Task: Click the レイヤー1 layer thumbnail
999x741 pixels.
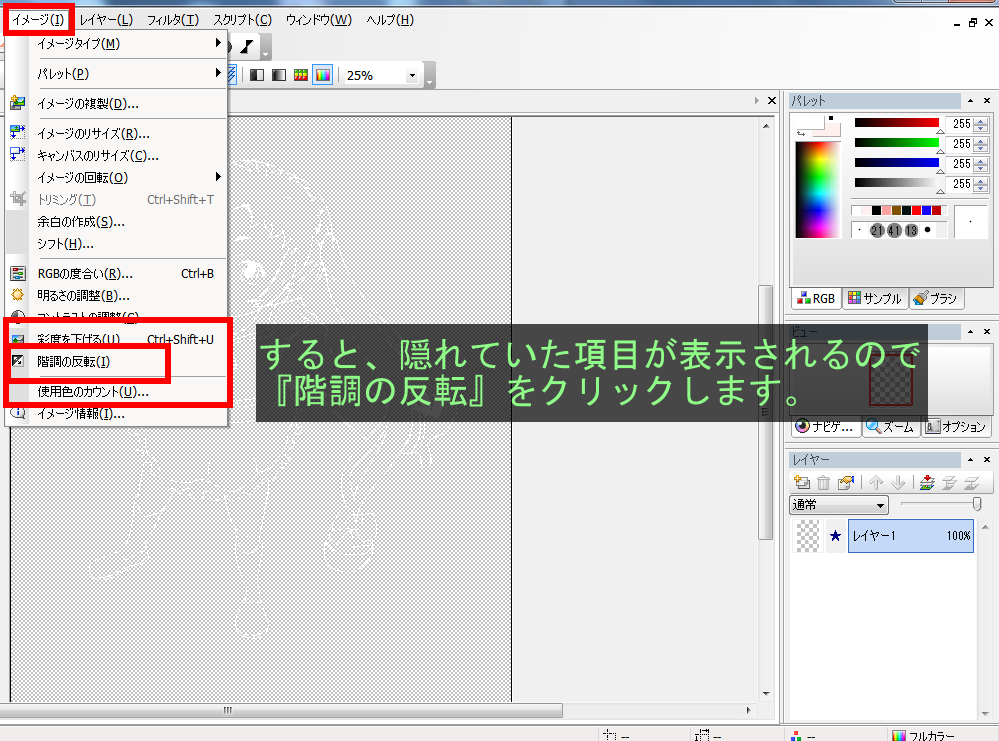Action: click(x=807, y=536)
